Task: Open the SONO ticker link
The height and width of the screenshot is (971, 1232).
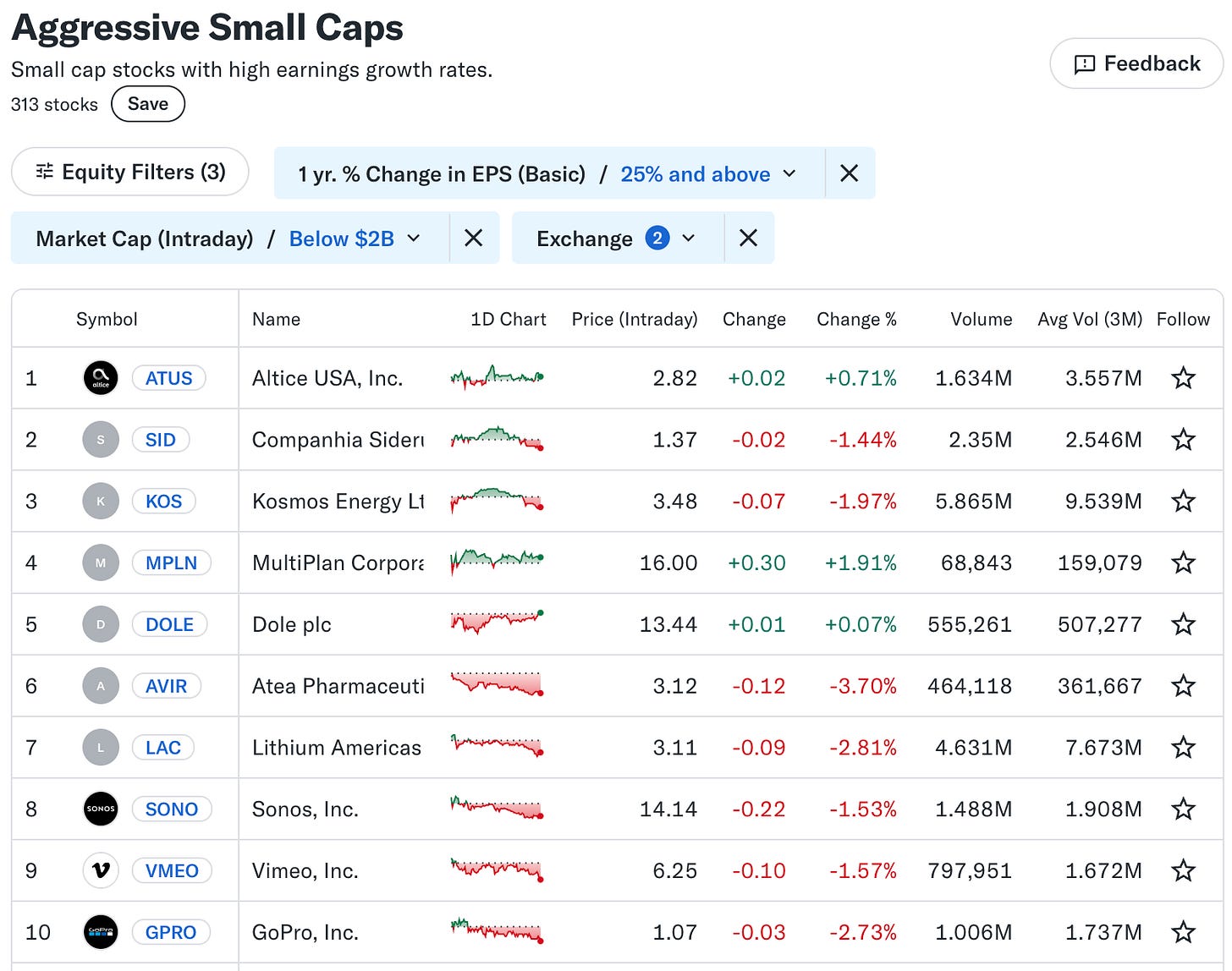Action: point(172,809)
